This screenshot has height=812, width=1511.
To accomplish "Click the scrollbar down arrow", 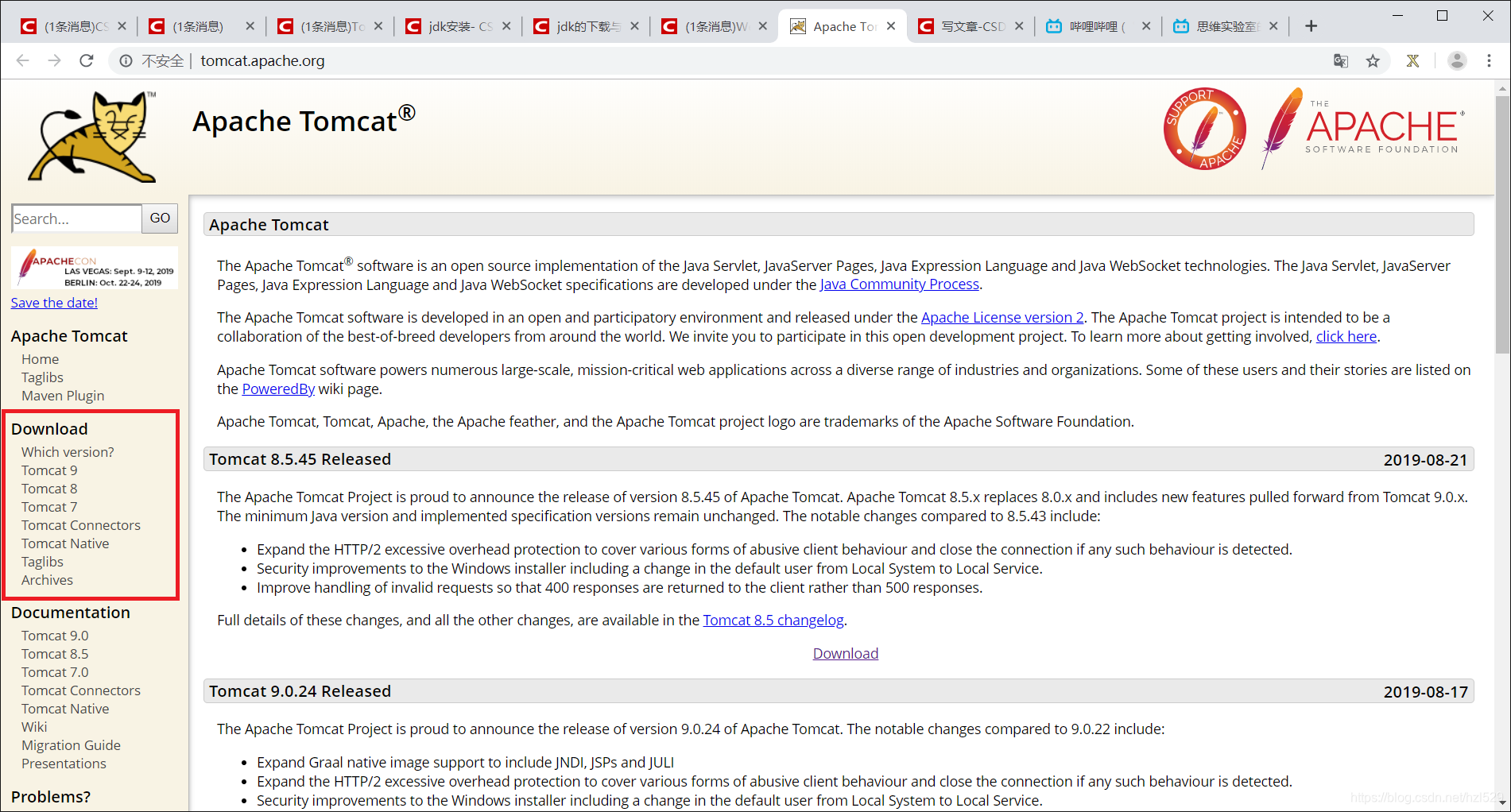I will (x=1502, y=804).
